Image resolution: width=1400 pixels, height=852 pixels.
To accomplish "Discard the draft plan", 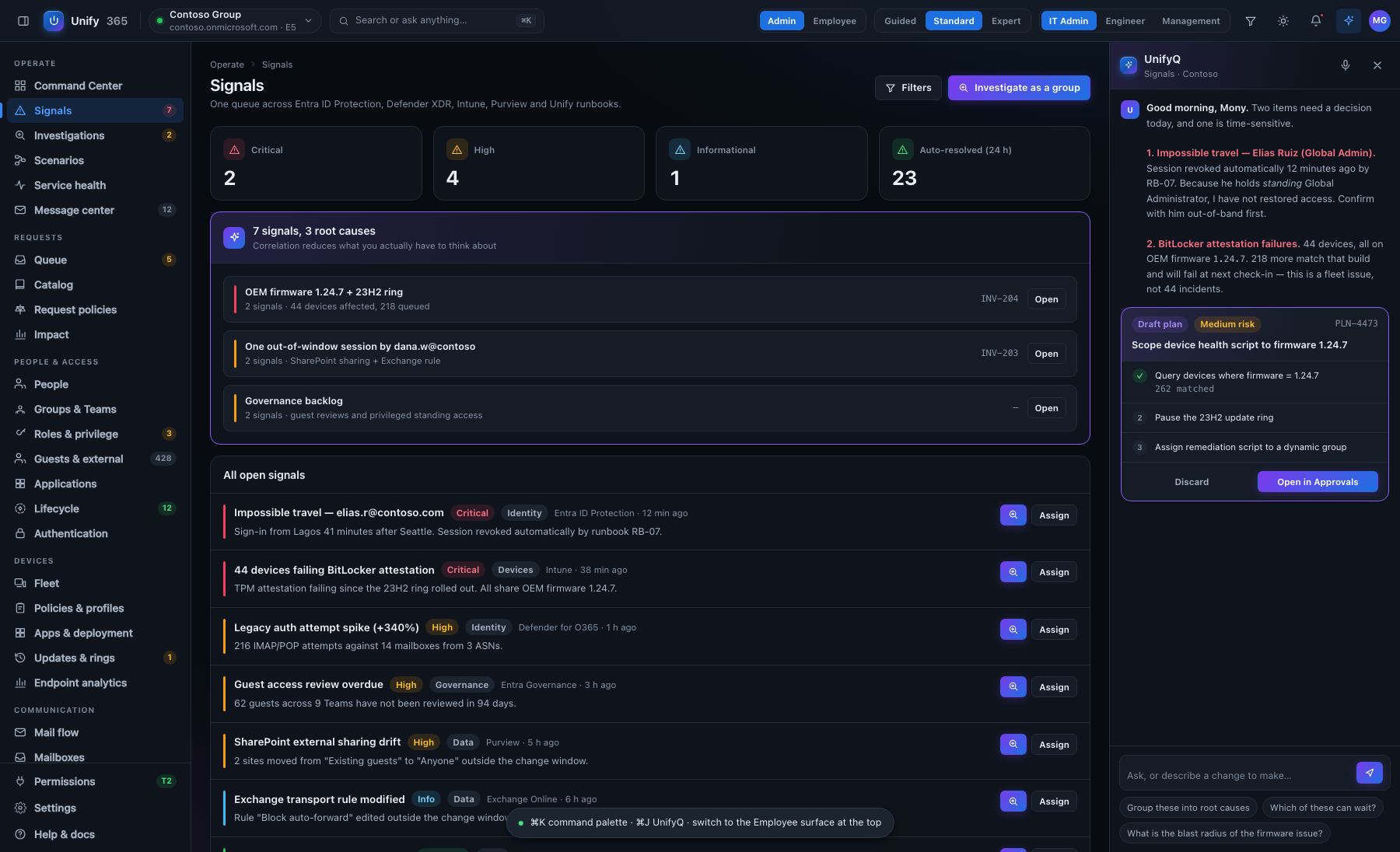I will 1192,482.
